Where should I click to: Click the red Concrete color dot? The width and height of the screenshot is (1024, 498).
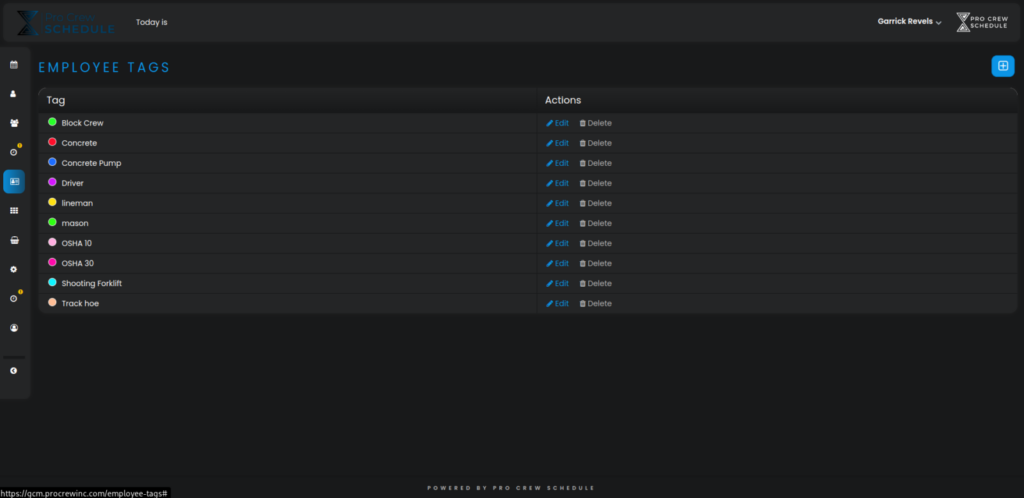tap(52, 142)
